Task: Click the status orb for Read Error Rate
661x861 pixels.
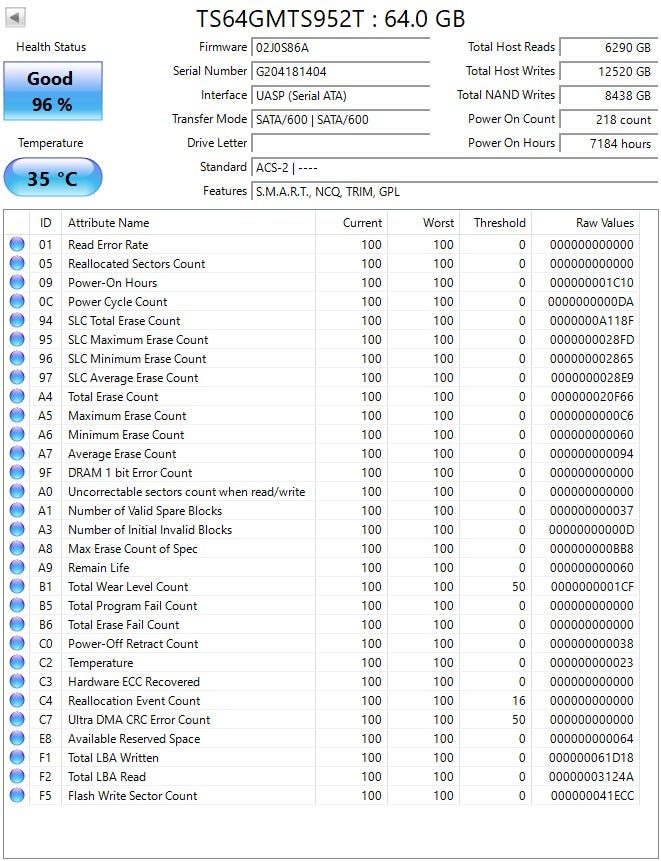Action: (17, 245)
